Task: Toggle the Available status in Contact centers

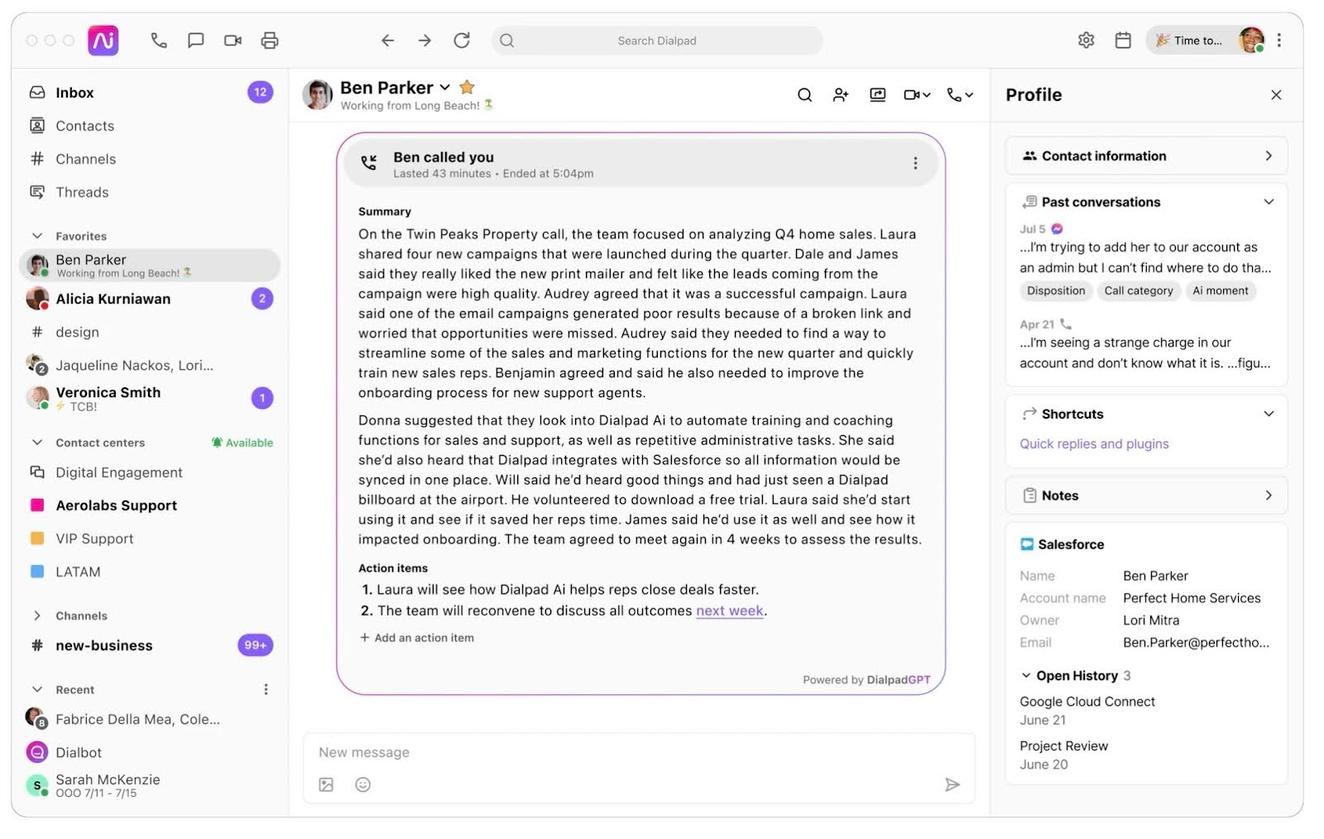Action: click(x=242, y=443)
